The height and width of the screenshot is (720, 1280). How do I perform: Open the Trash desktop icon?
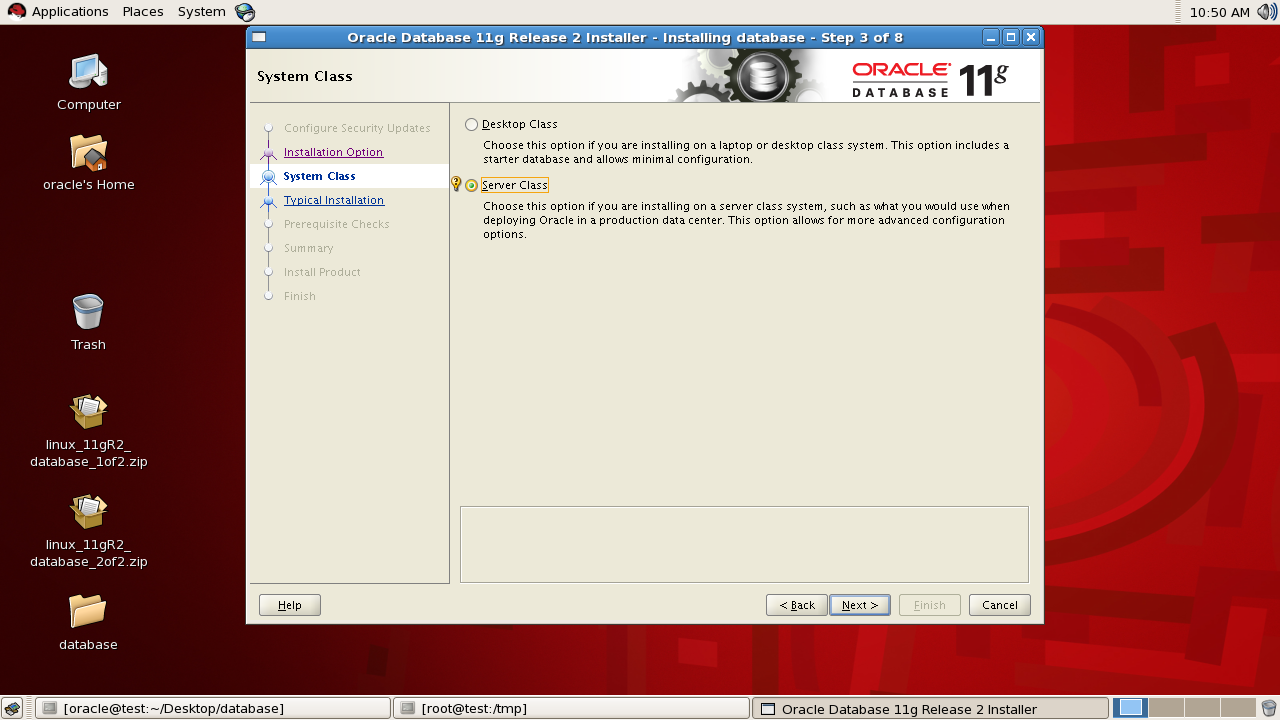pos(88,312)
